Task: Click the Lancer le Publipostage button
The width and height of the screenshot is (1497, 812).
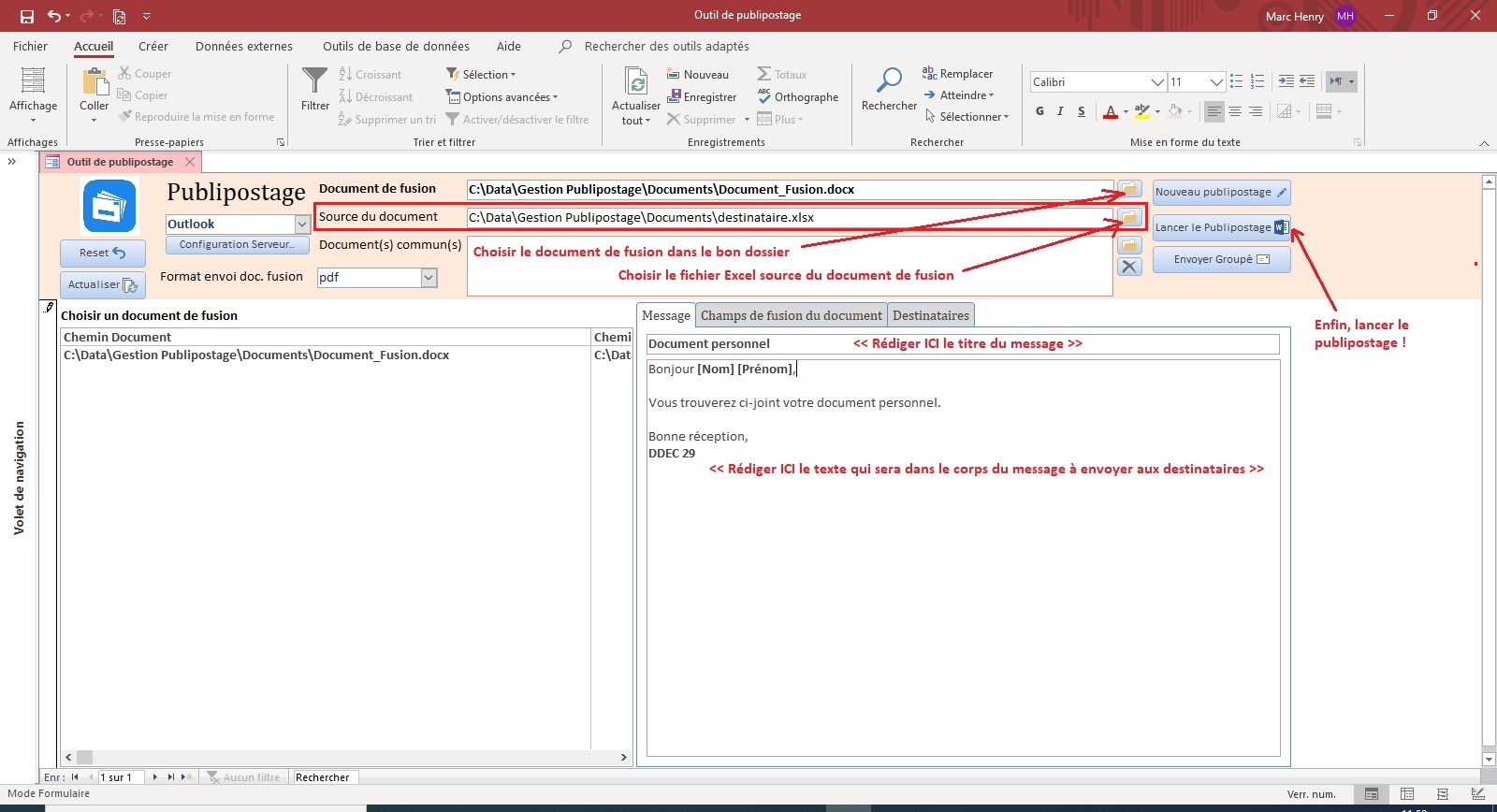Action: pyautogui.click(x=1221, y=227)
